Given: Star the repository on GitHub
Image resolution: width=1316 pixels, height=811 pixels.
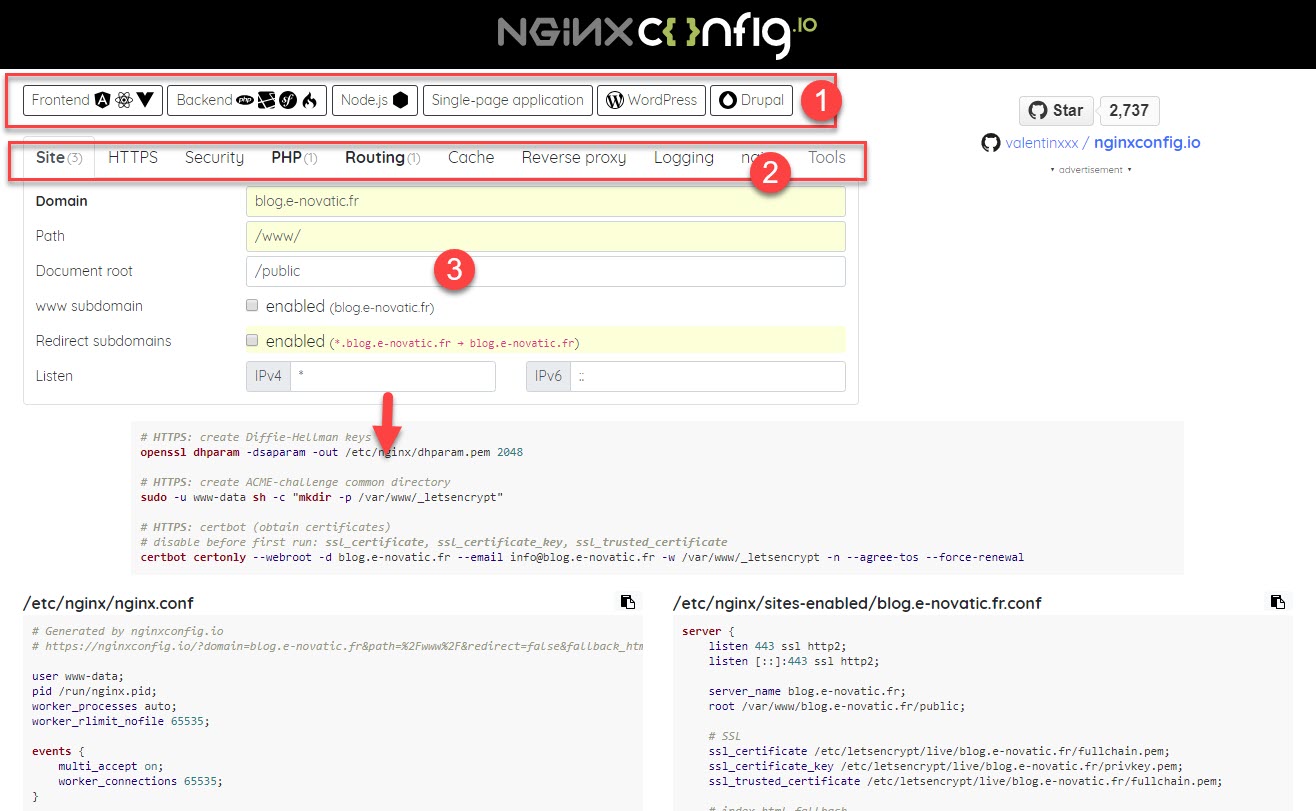Looking at the screenshot, I should [x=1056, y=110].
